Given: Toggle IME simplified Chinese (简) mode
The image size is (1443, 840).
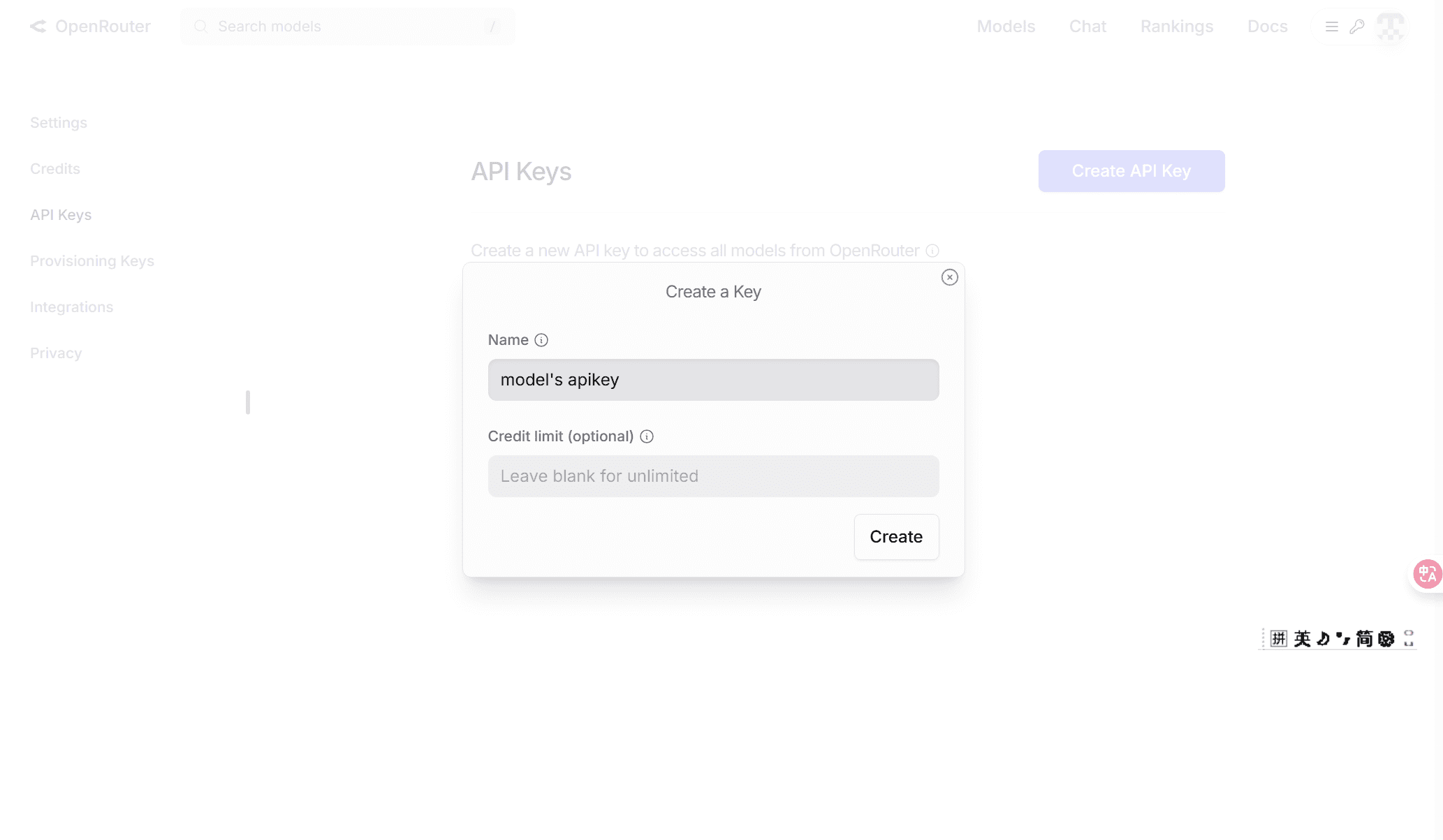Looking at the screenshot, I should (x=1364, y=639).
